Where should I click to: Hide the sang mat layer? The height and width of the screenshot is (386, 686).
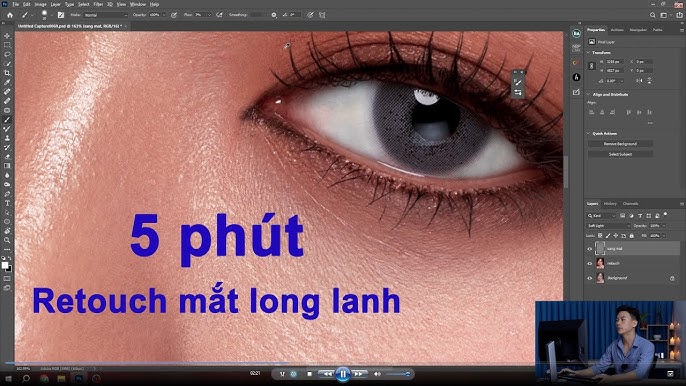(589, 249)
